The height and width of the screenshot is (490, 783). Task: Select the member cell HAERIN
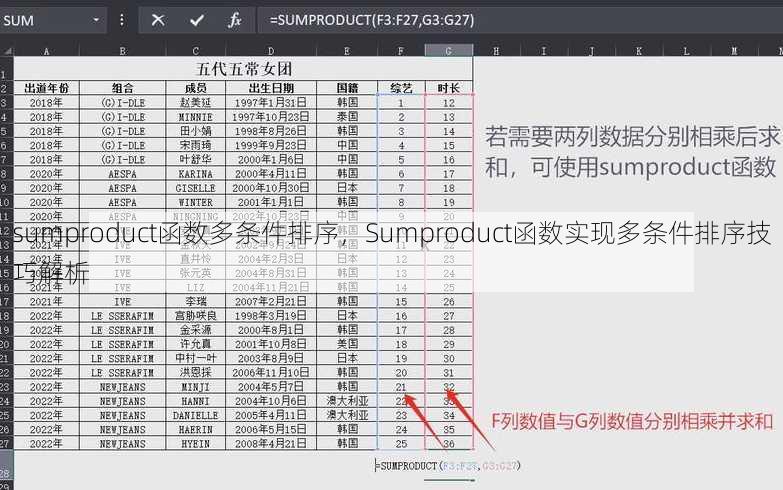pyautogui.click(x=195, y=430)
